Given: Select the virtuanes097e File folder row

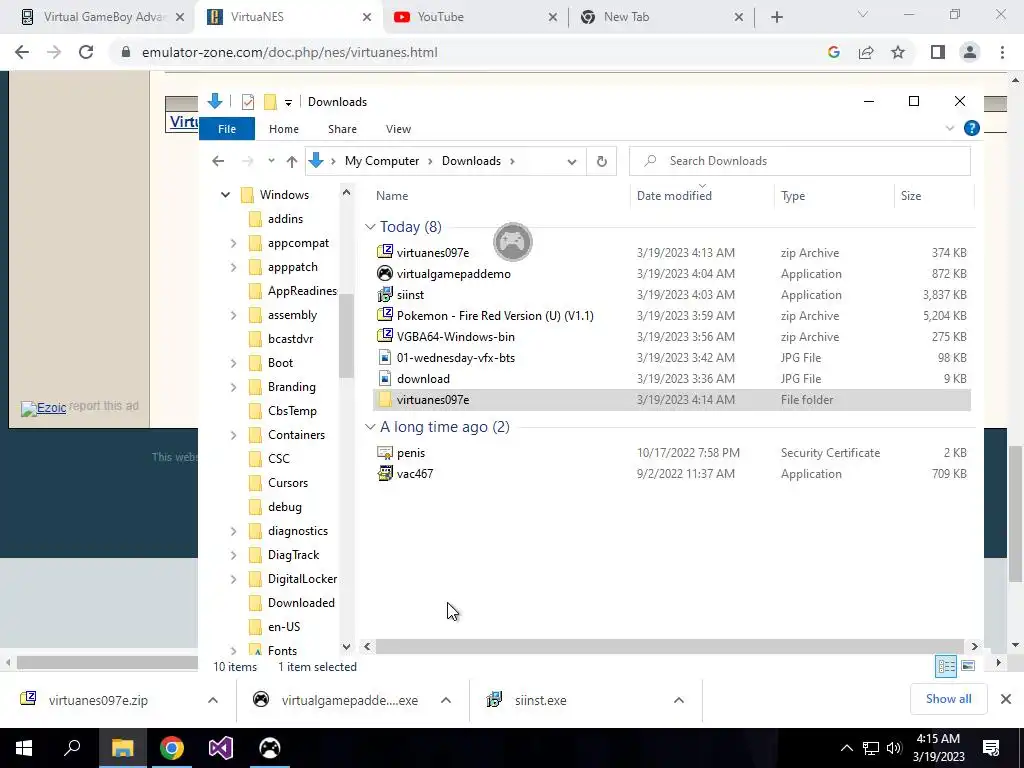Looking at the screenshot, I should point(672,400).
